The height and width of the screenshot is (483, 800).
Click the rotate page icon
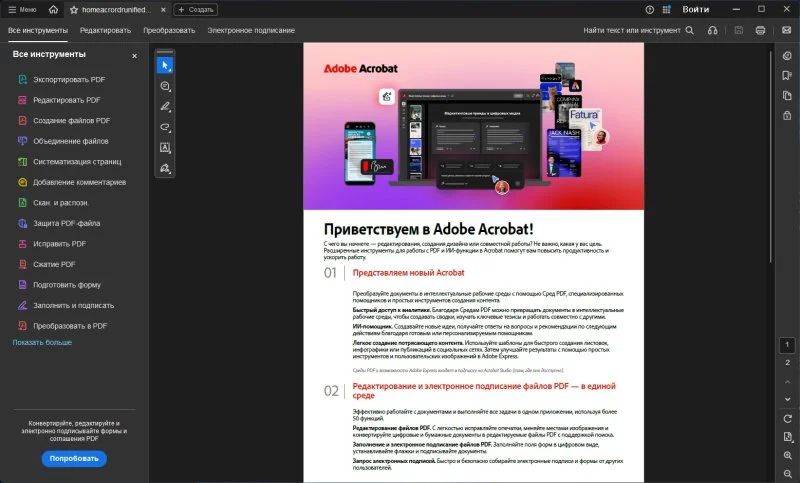pos(787,419)
